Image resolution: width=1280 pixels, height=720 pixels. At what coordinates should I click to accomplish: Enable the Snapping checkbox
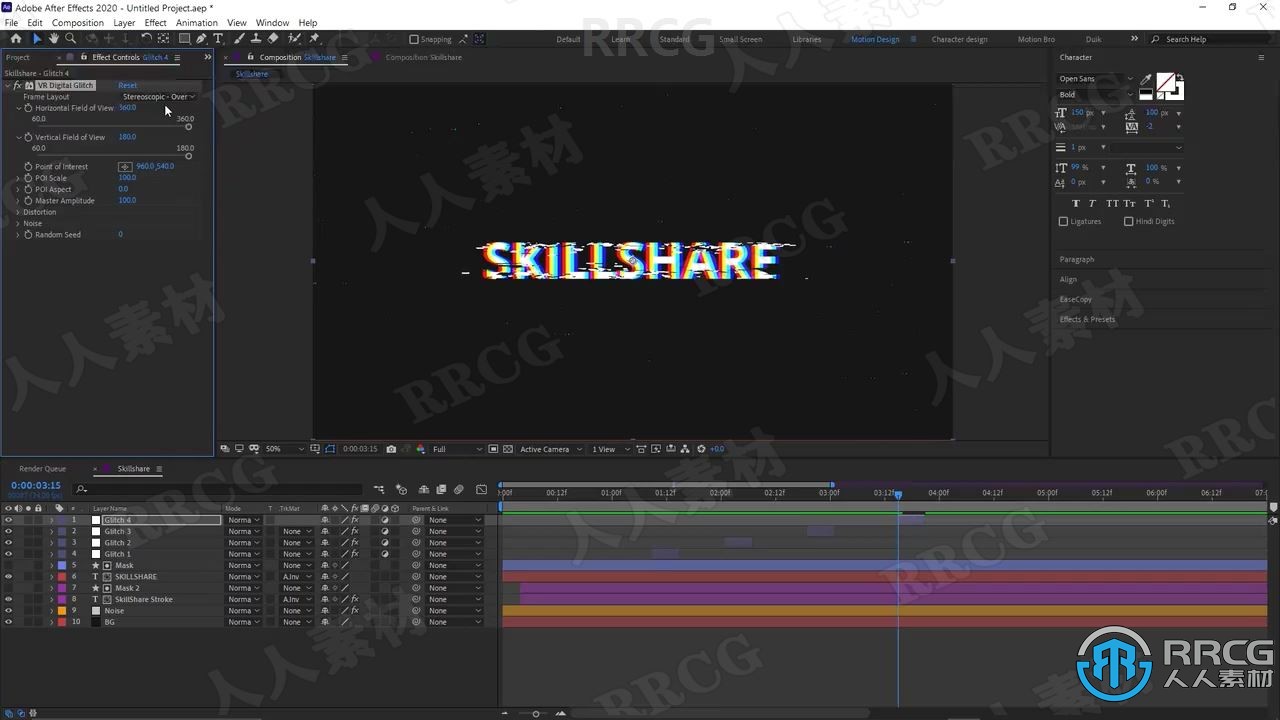[414, 40]
